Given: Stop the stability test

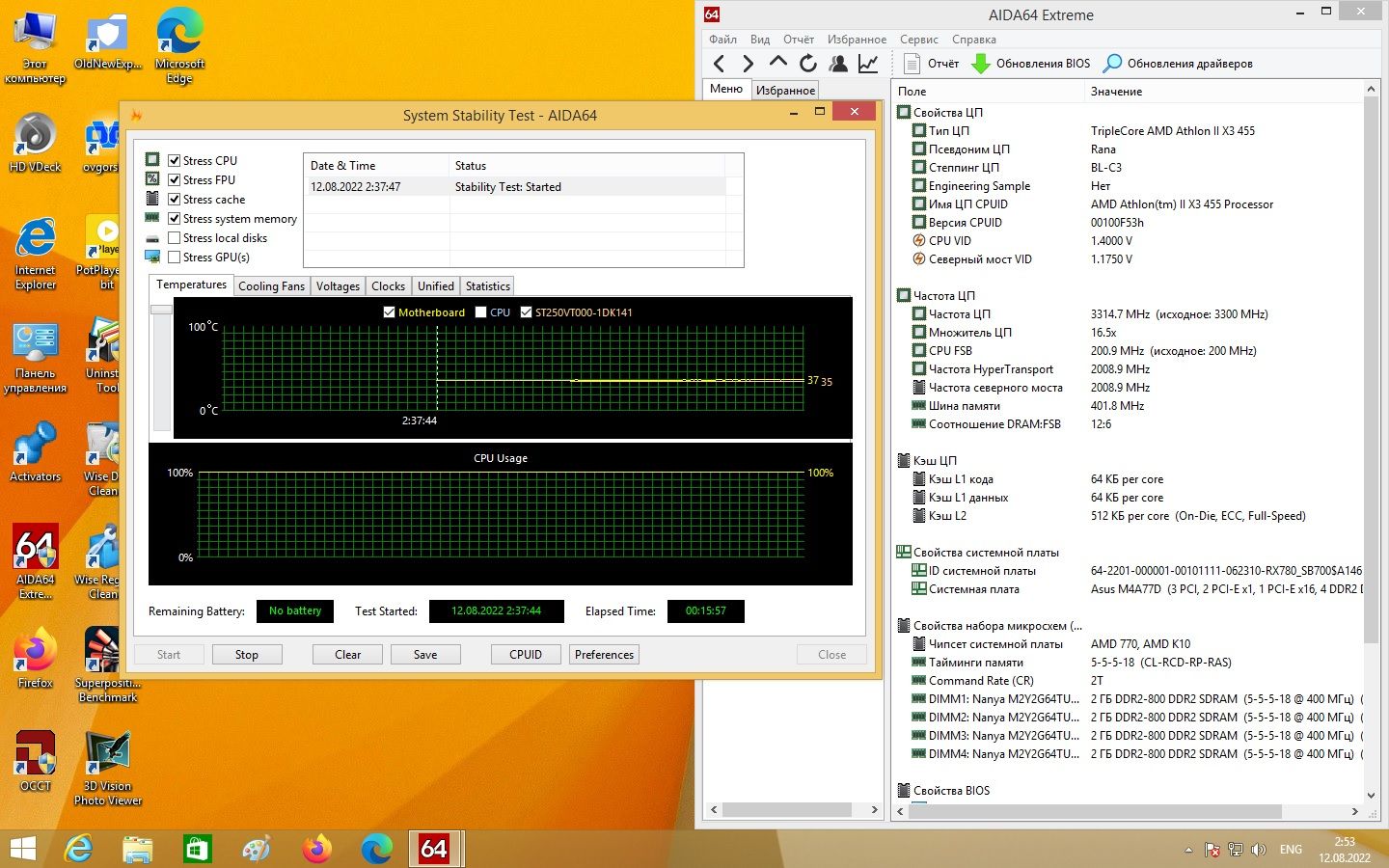Looking at the screenshot, I should [247, 655].
